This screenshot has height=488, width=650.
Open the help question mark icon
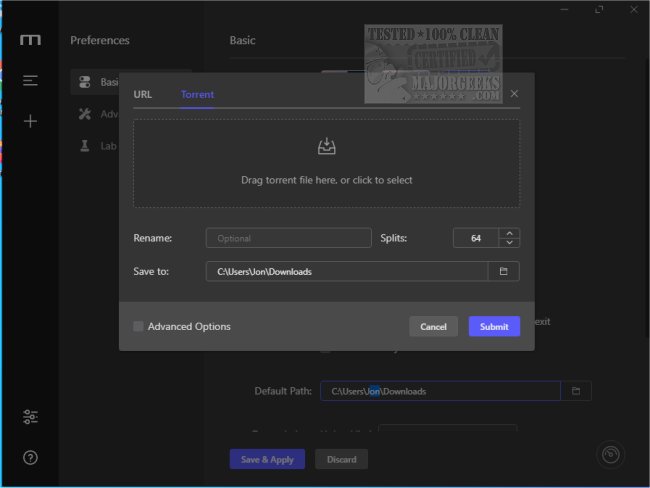[30, 458]
